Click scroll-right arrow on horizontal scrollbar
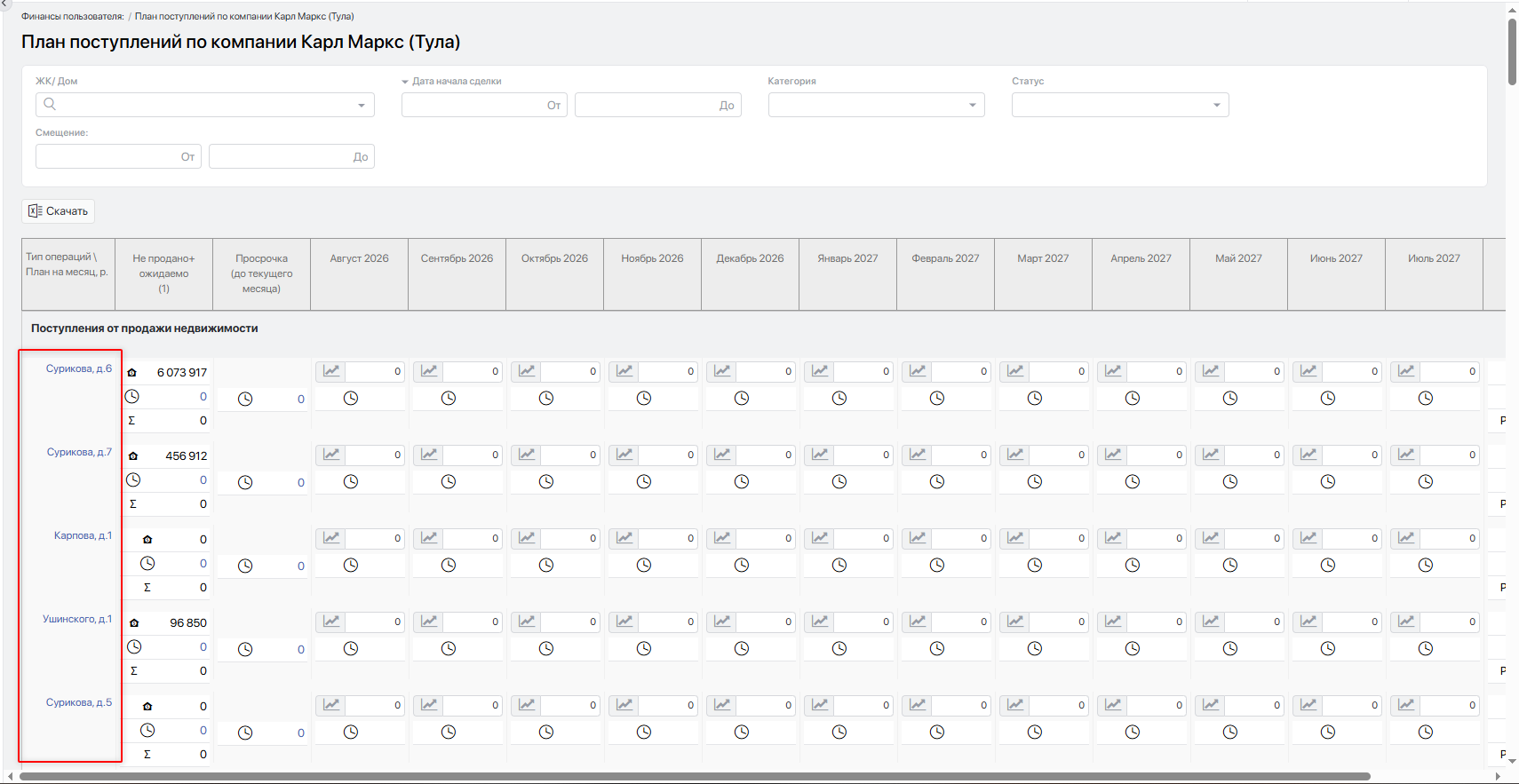Viewport: 1519px width, 784px height. [1498, 776]
